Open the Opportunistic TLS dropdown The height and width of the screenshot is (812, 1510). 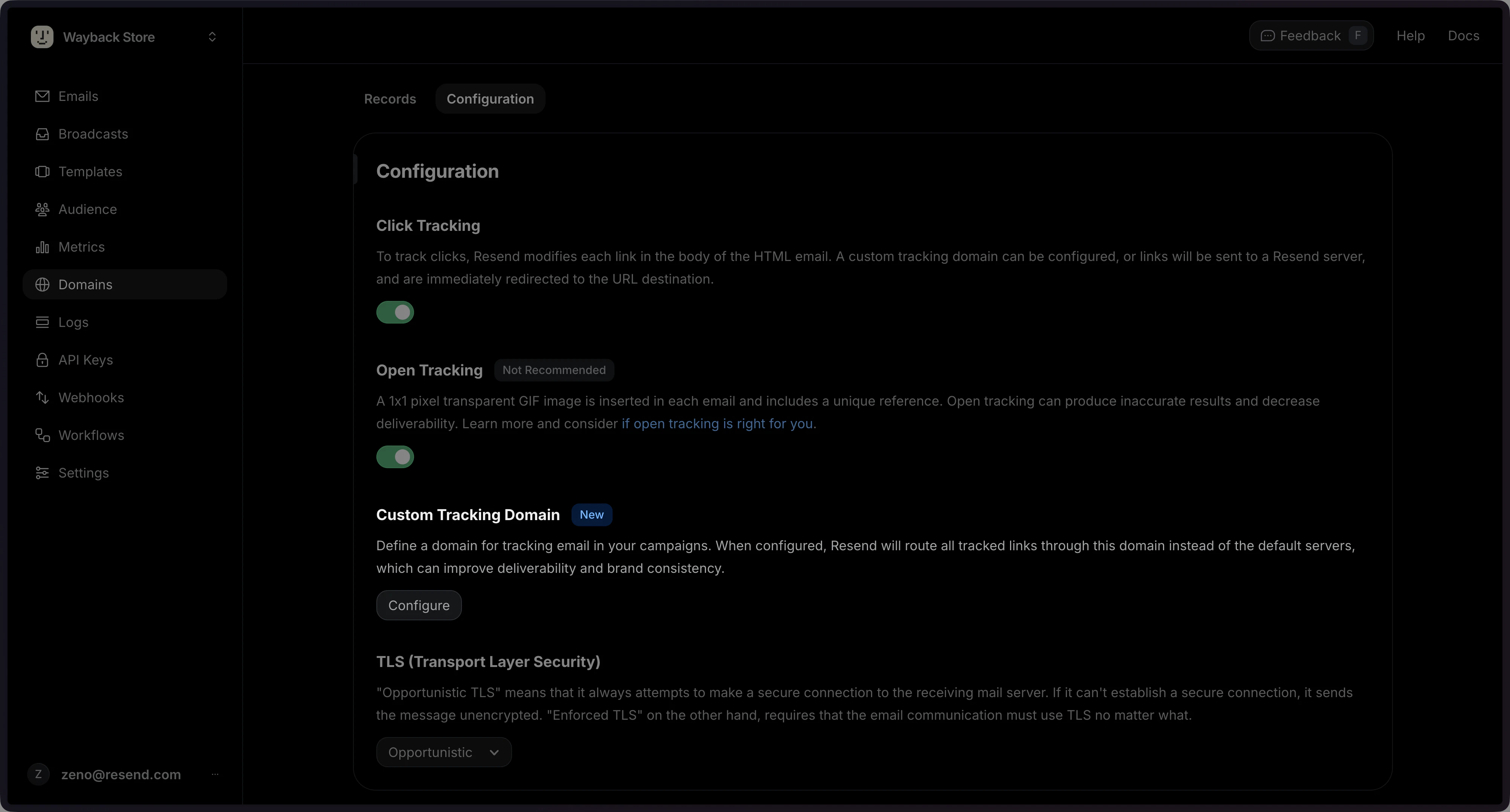pos(443,752)
